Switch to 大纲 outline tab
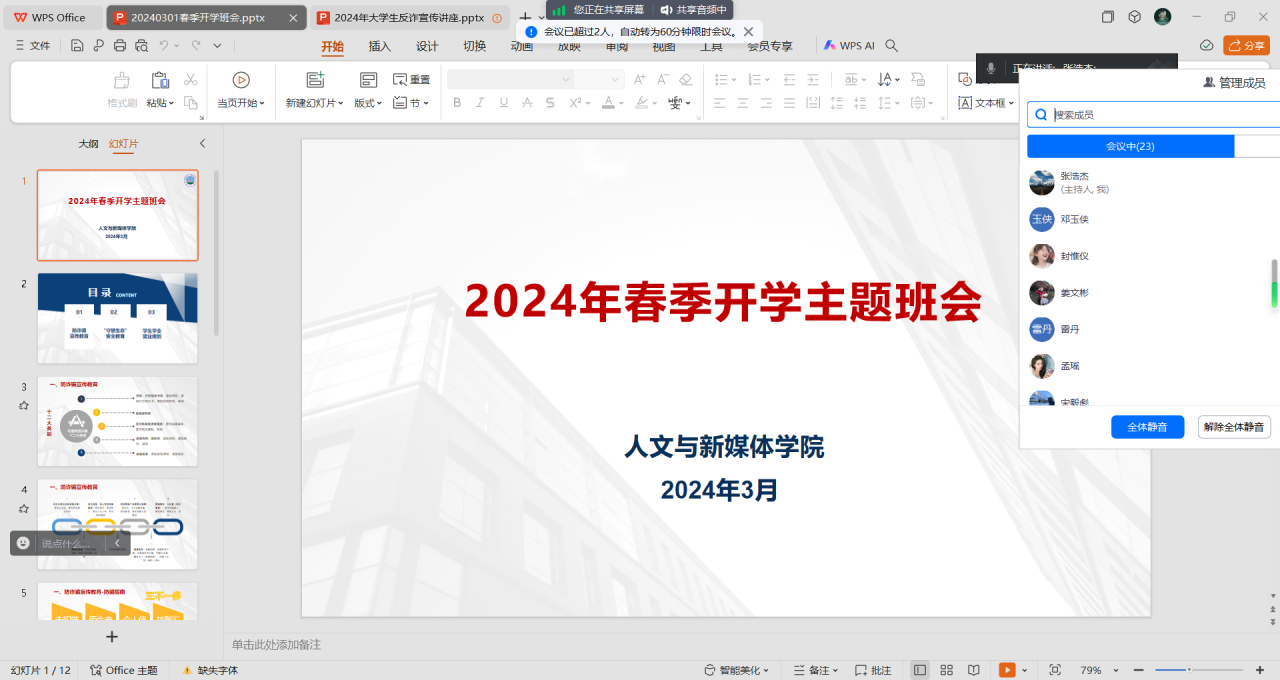The image size is (1280, 680). pos(89,144)
